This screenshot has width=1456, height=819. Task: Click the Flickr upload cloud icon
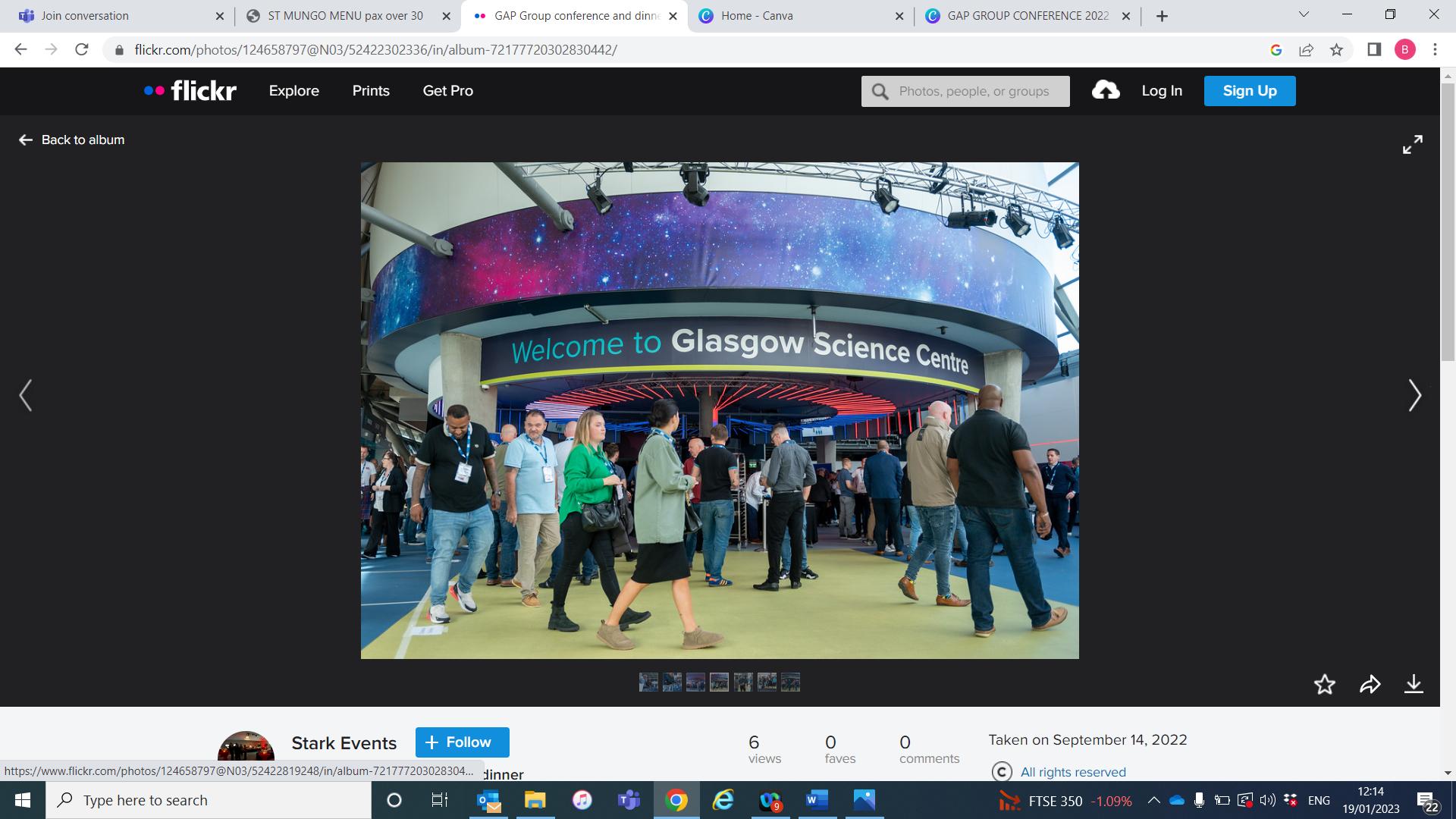pyautogui.click(x=1106, y=91)
